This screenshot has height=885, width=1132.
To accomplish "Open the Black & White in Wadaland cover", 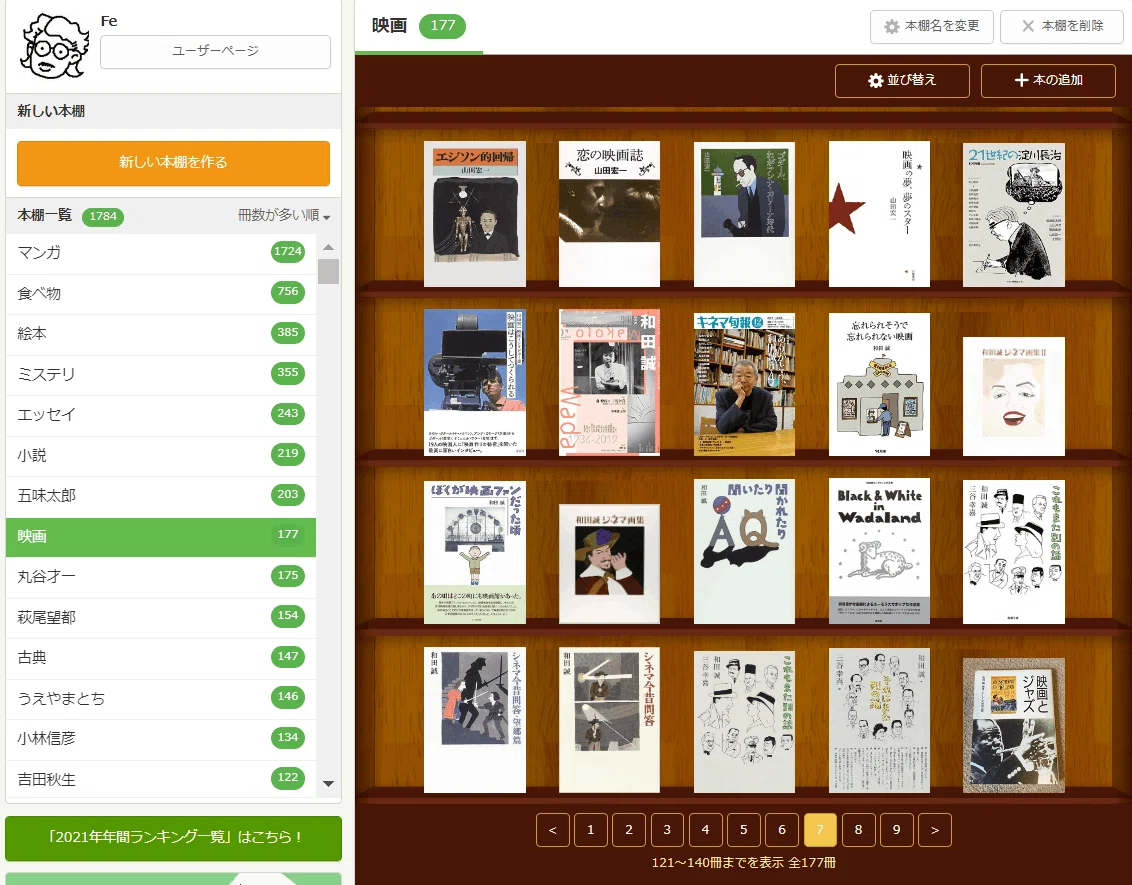I will [x=879, y=552].
